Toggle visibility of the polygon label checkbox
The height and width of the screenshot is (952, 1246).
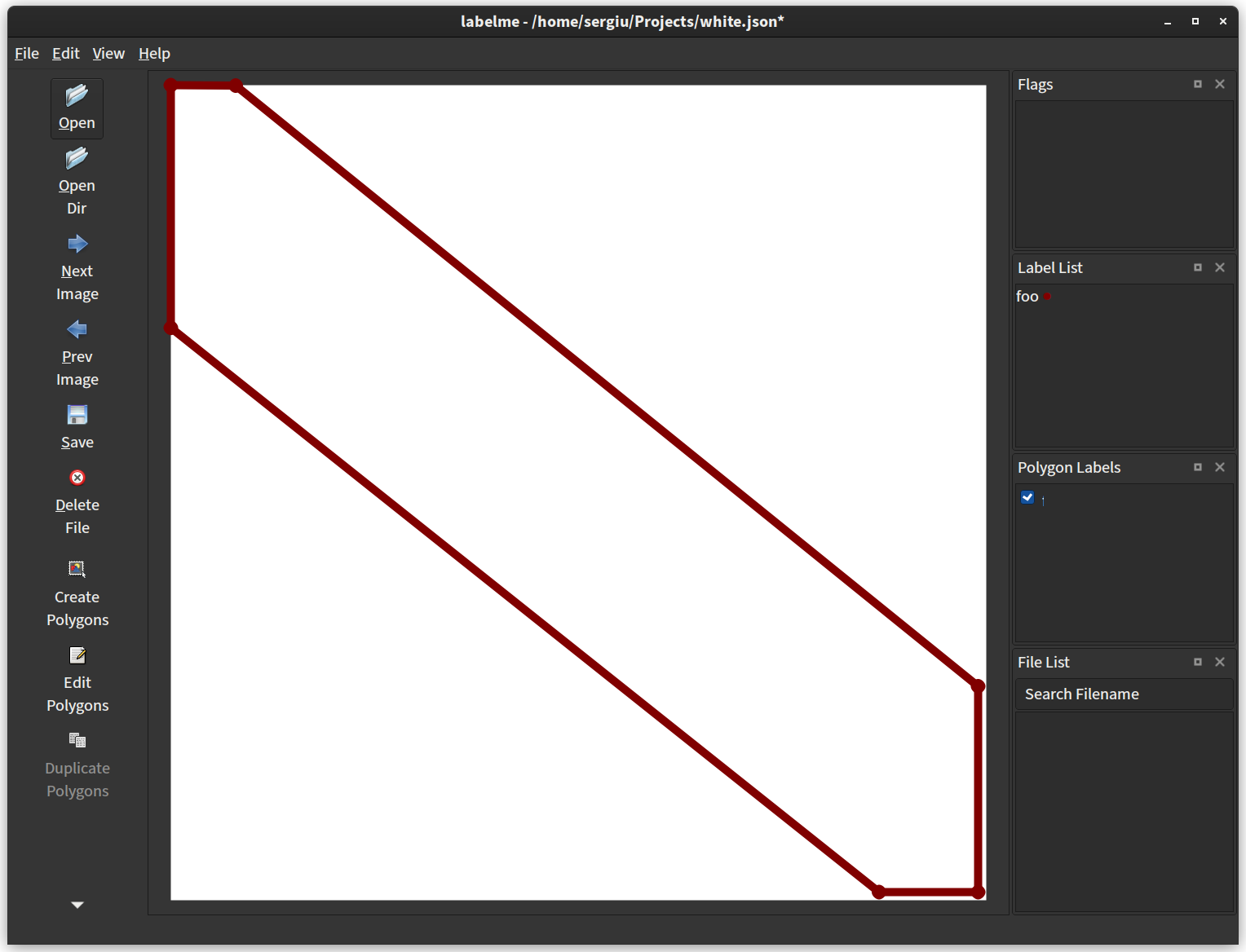pyautogui.click(x=1027, y=497)
